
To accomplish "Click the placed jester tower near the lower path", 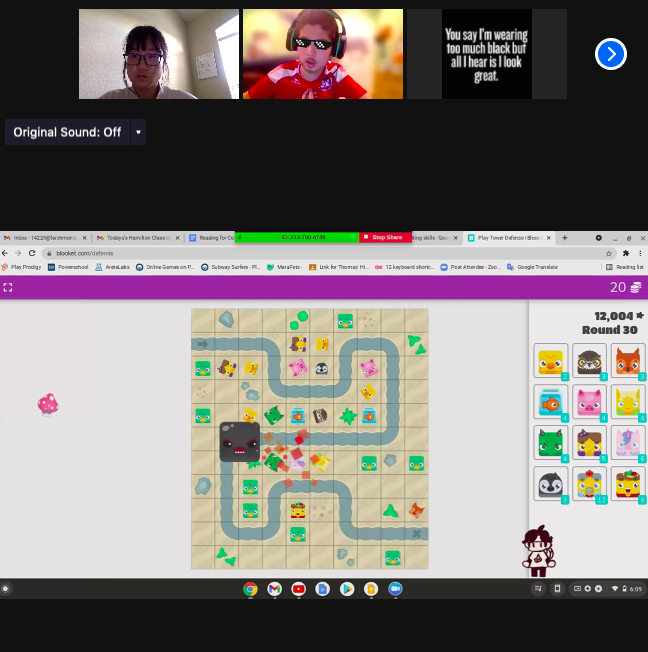I will tap(298, 510).
